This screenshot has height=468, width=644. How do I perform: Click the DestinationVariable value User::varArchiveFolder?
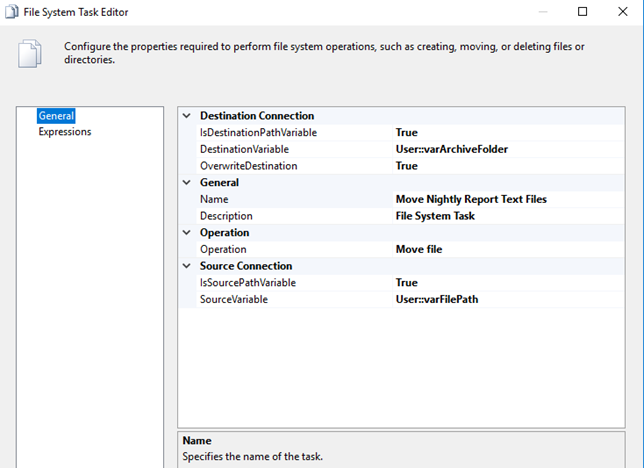[451, 149]
